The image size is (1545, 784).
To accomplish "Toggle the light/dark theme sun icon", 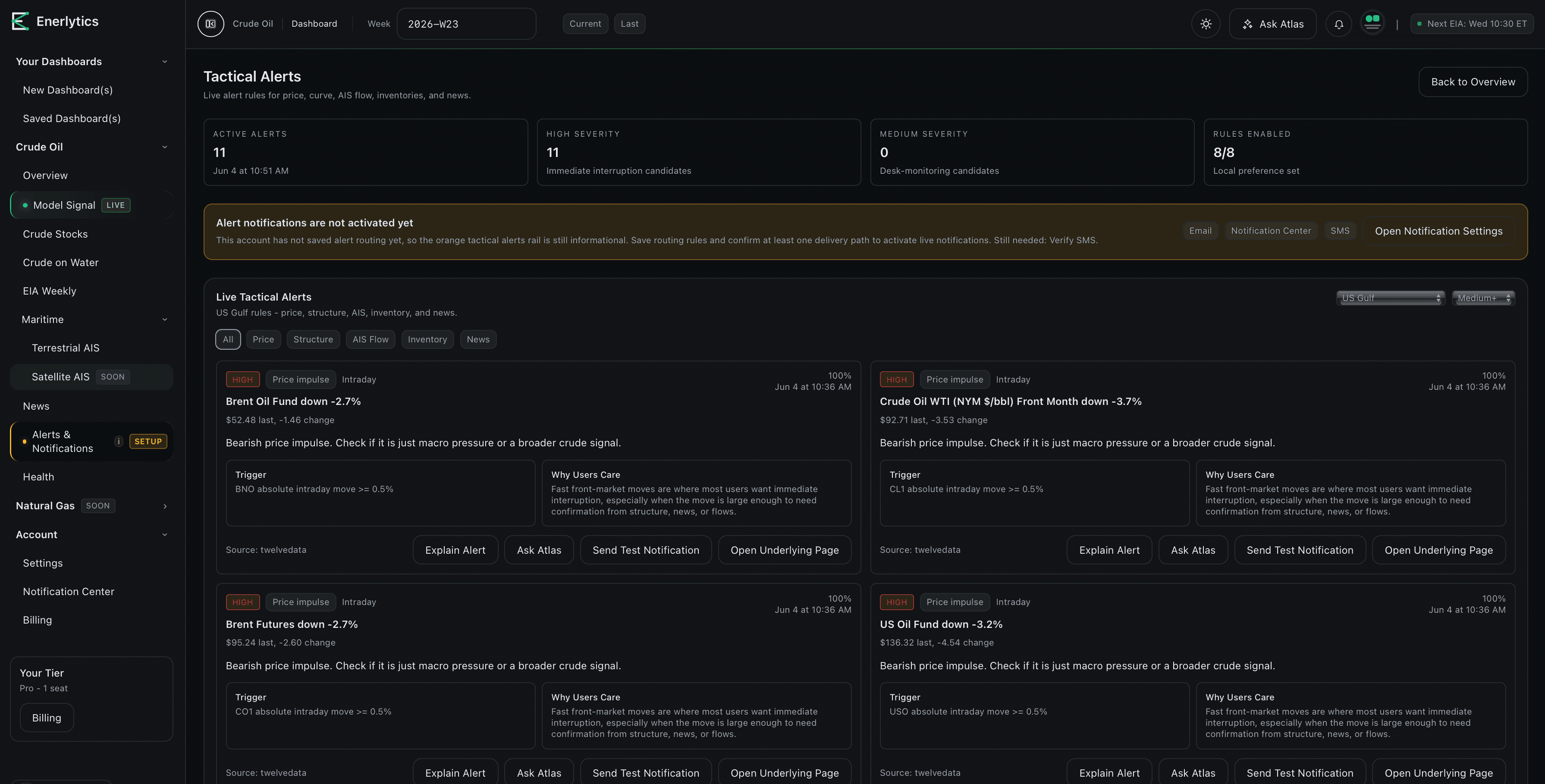I will click(x=1206, y=24).
